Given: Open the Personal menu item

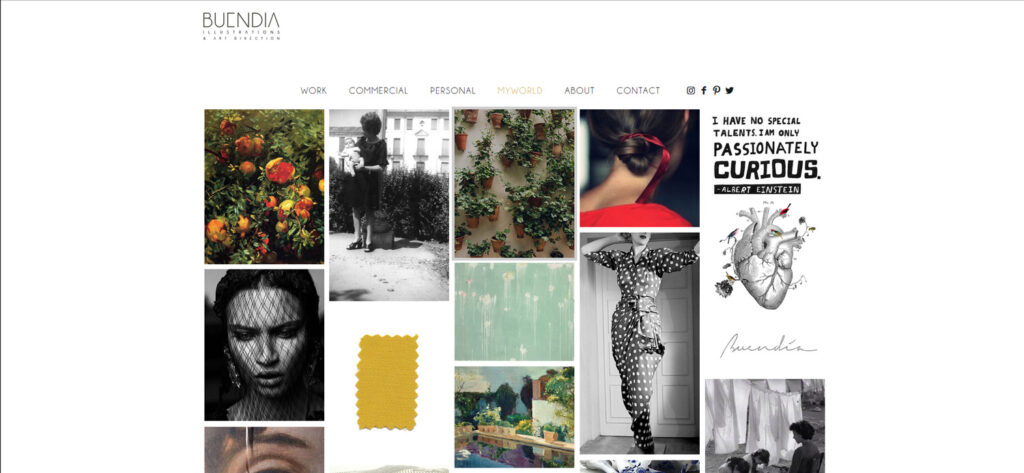Looking at the screenshot, I should pos(453,91).
